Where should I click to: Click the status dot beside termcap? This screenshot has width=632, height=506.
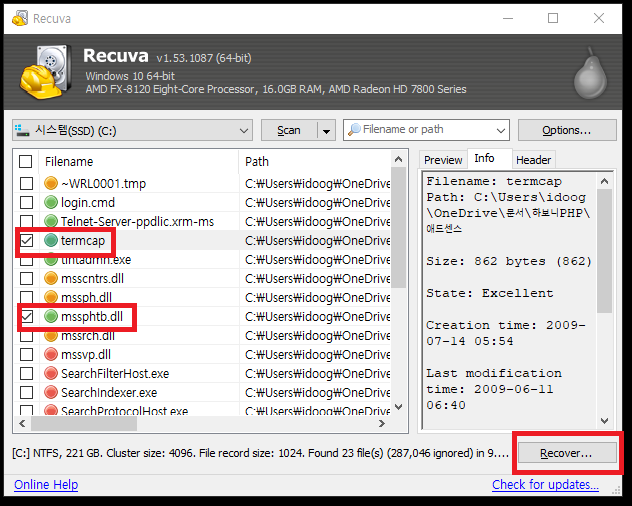(x=51, y=240)
